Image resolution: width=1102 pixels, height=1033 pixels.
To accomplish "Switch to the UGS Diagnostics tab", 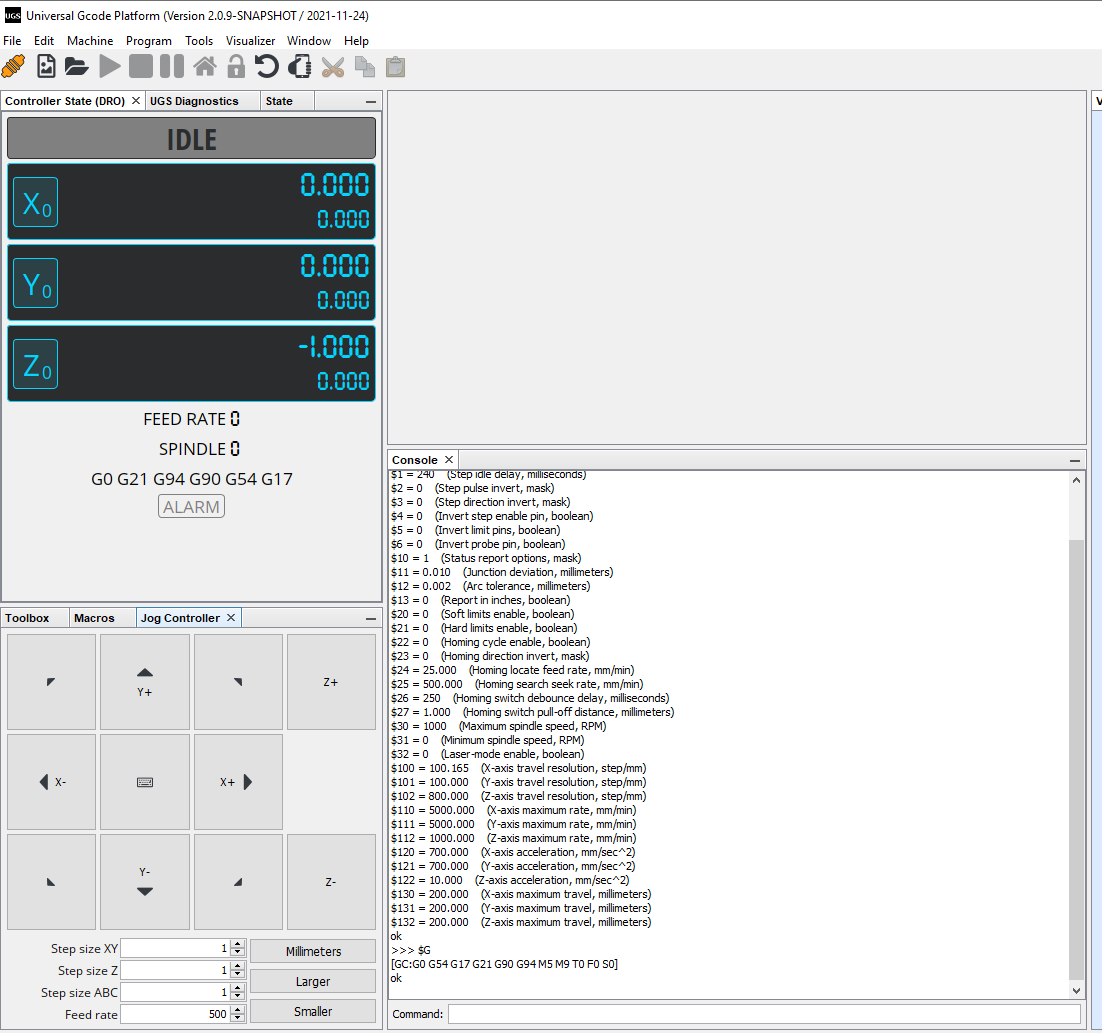I will coord(194,101).
